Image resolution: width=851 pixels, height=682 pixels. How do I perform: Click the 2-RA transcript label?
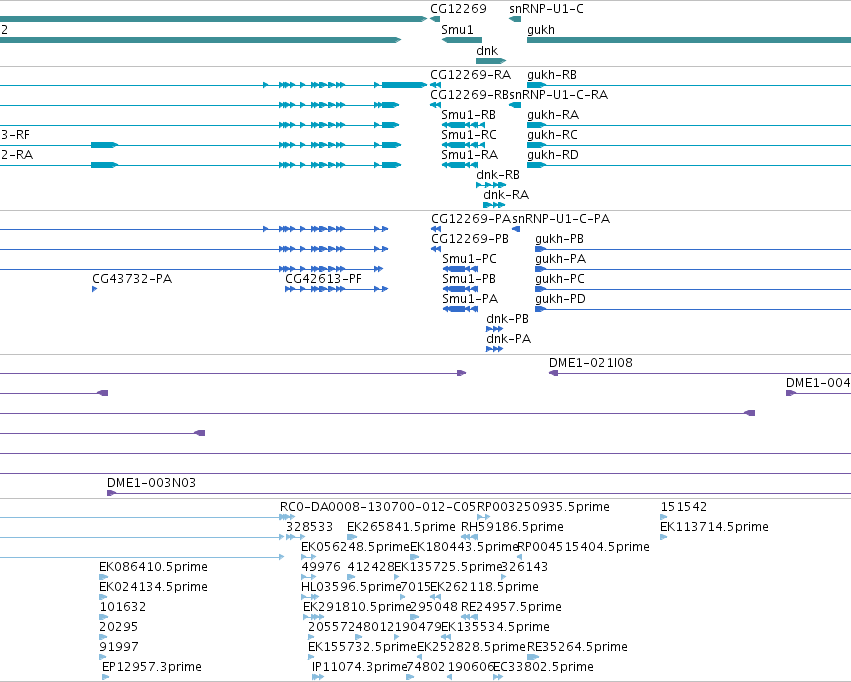(17, 155)
